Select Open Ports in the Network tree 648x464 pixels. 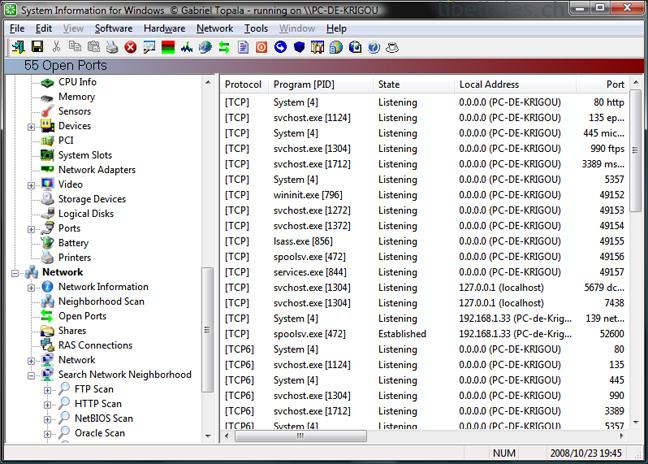click(x=82, y=316)
